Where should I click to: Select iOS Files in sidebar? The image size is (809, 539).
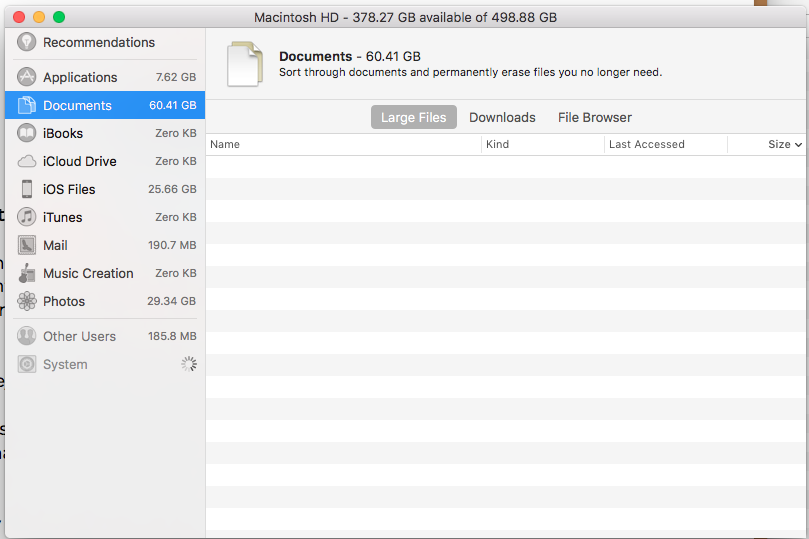tap(69, 189)
